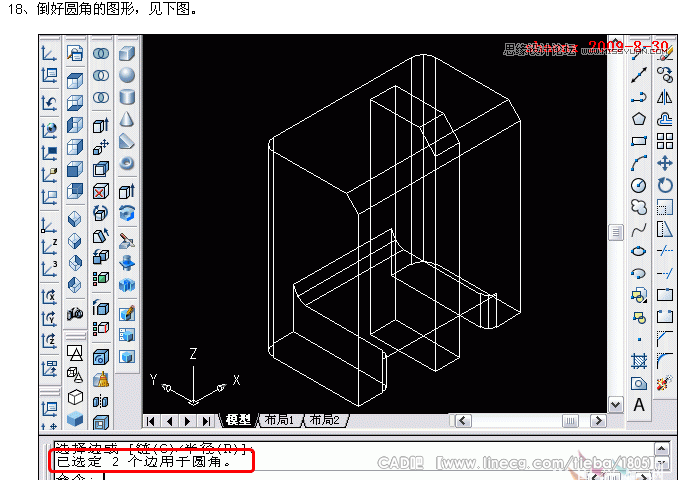The image size is (684, 480).
Task: Switch to the 布局2 tab
Action: (325, 420)
